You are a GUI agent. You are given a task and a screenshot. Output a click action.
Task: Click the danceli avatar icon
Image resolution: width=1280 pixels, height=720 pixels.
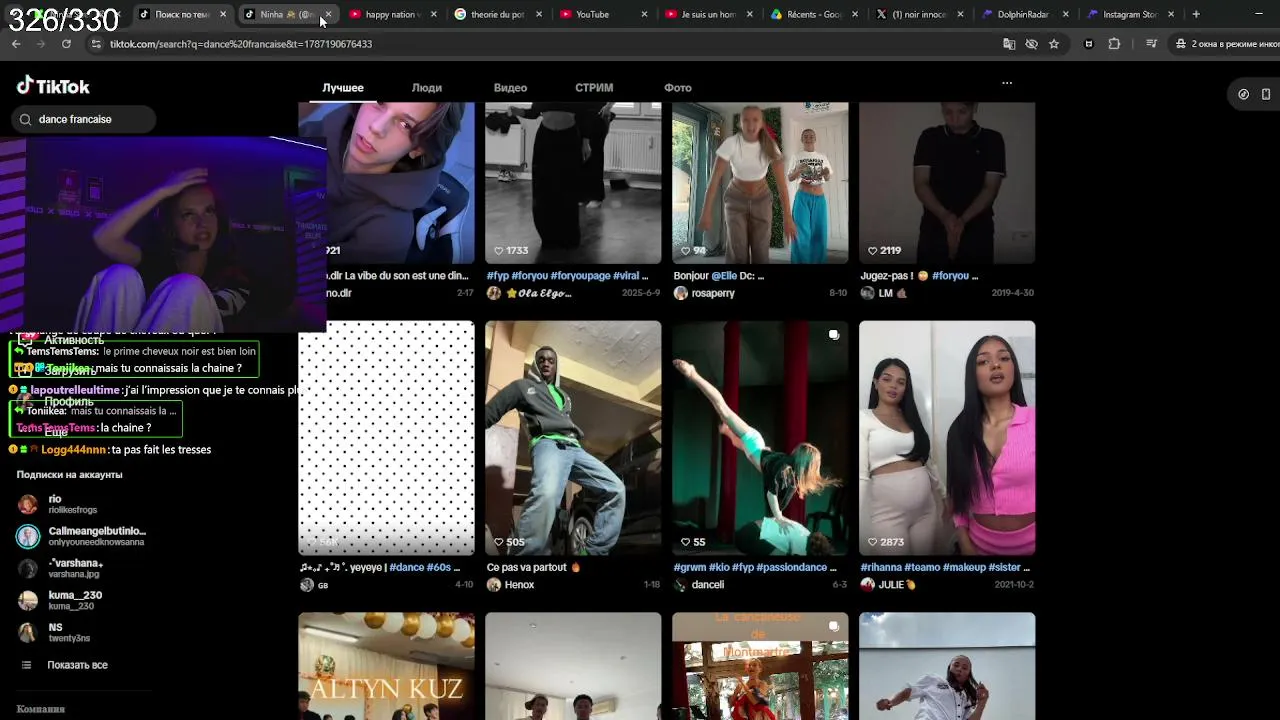pos(681,585)
